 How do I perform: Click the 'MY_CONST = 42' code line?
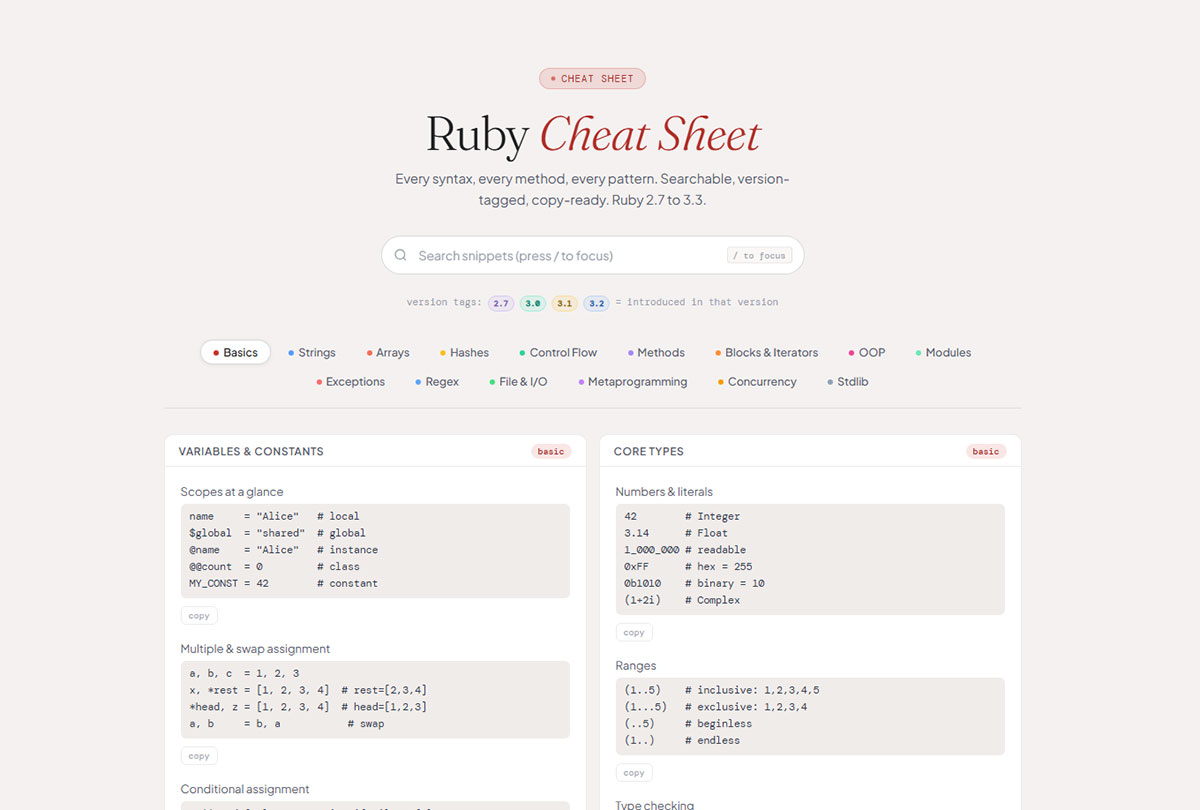click(283, 583)
